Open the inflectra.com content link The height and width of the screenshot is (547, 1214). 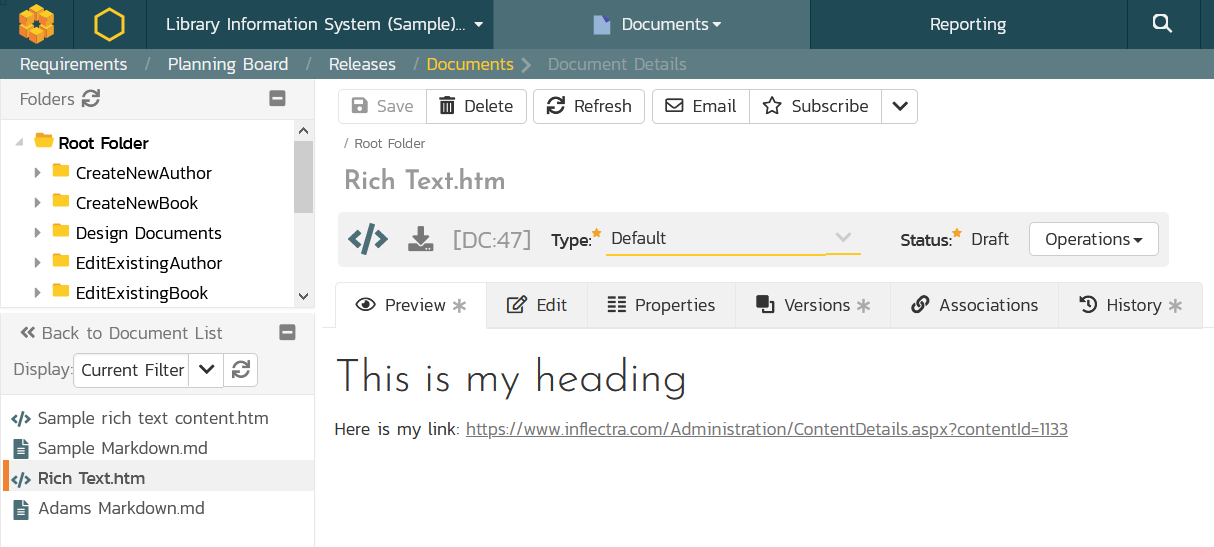coord(766,429)
